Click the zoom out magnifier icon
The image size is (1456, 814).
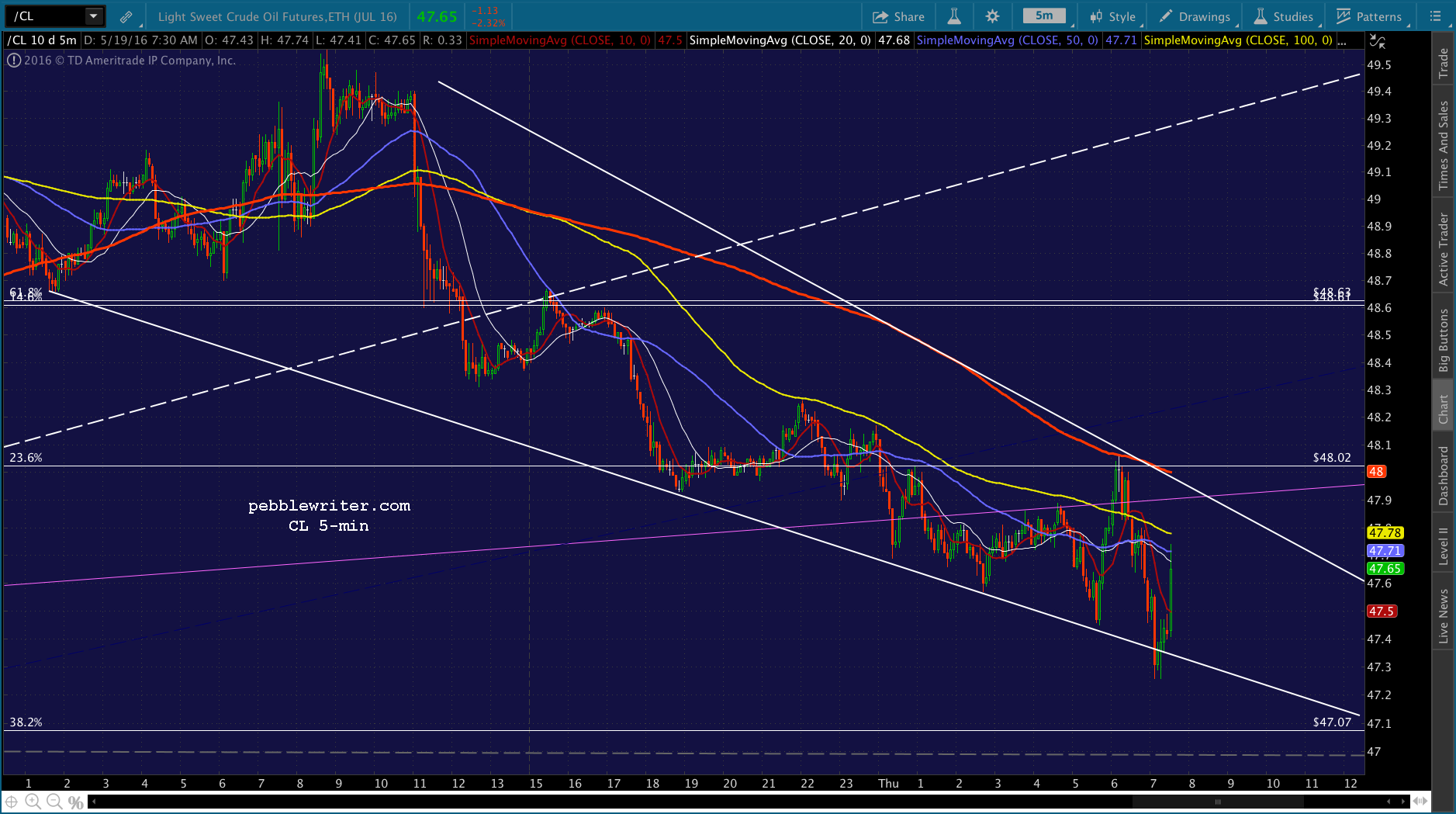(54, 802)
